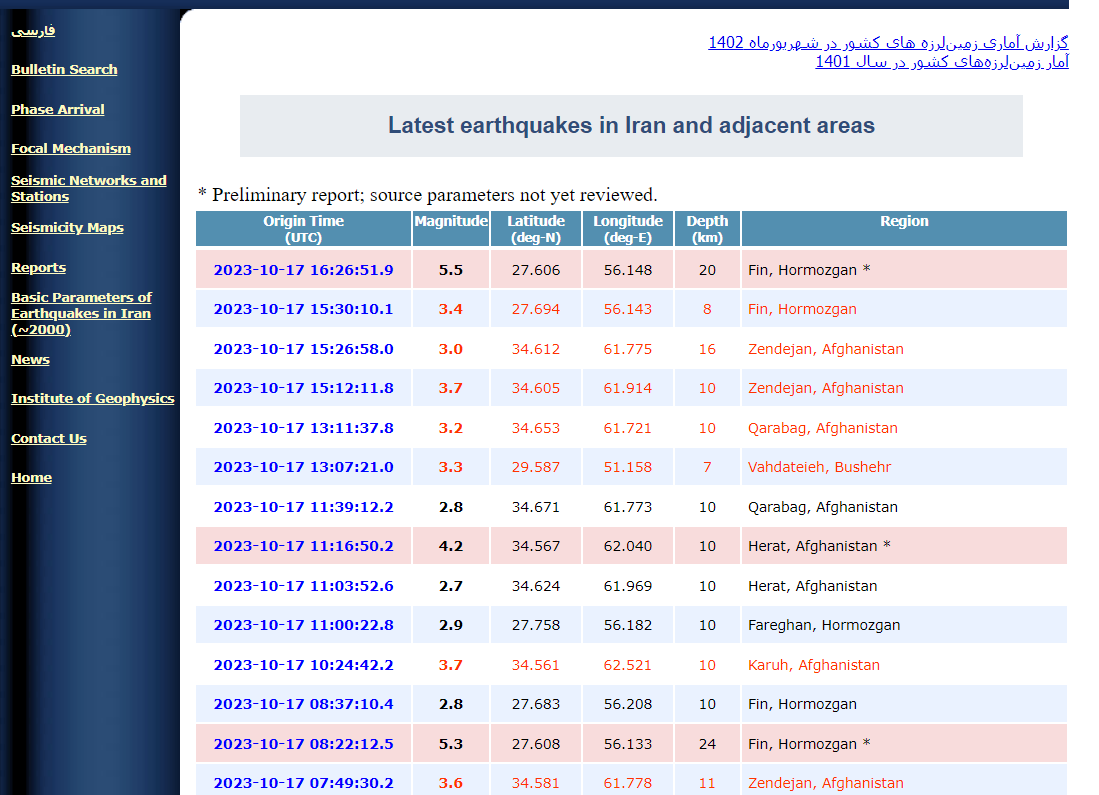
Task: Open Basic Parameters of Earthquakes in Iran
Action: [81, 313]
